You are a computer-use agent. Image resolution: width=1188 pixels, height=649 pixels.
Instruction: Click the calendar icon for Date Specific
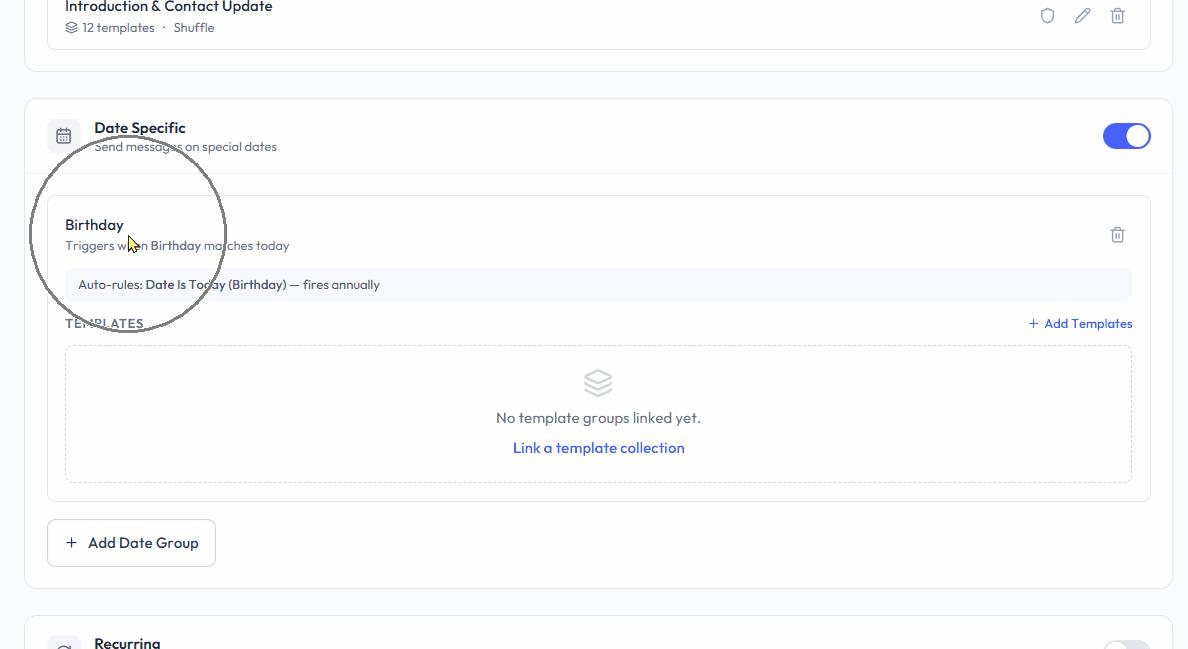tap(64, 136)
